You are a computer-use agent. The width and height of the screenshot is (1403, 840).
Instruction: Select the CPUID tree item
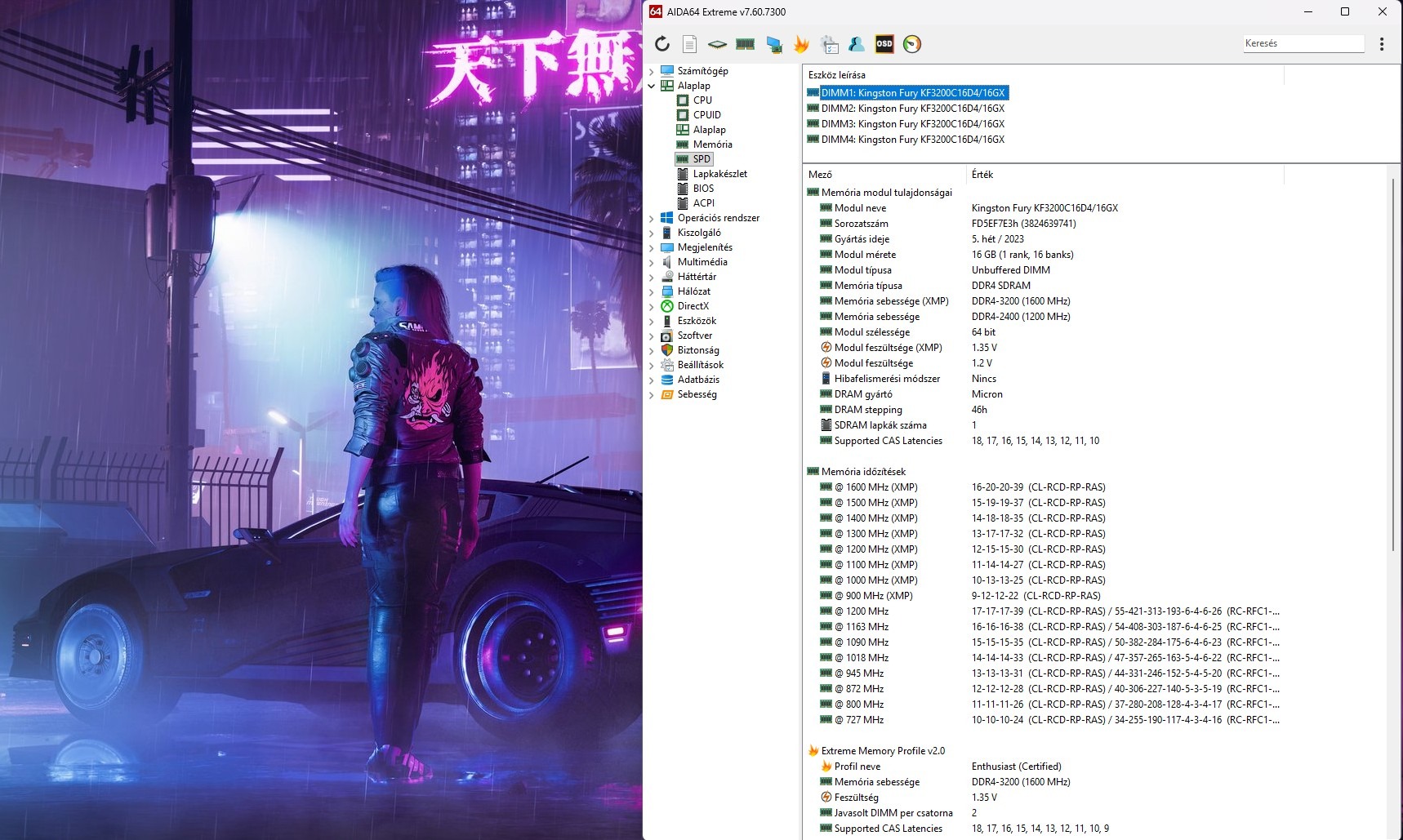(x=707, y=115)
